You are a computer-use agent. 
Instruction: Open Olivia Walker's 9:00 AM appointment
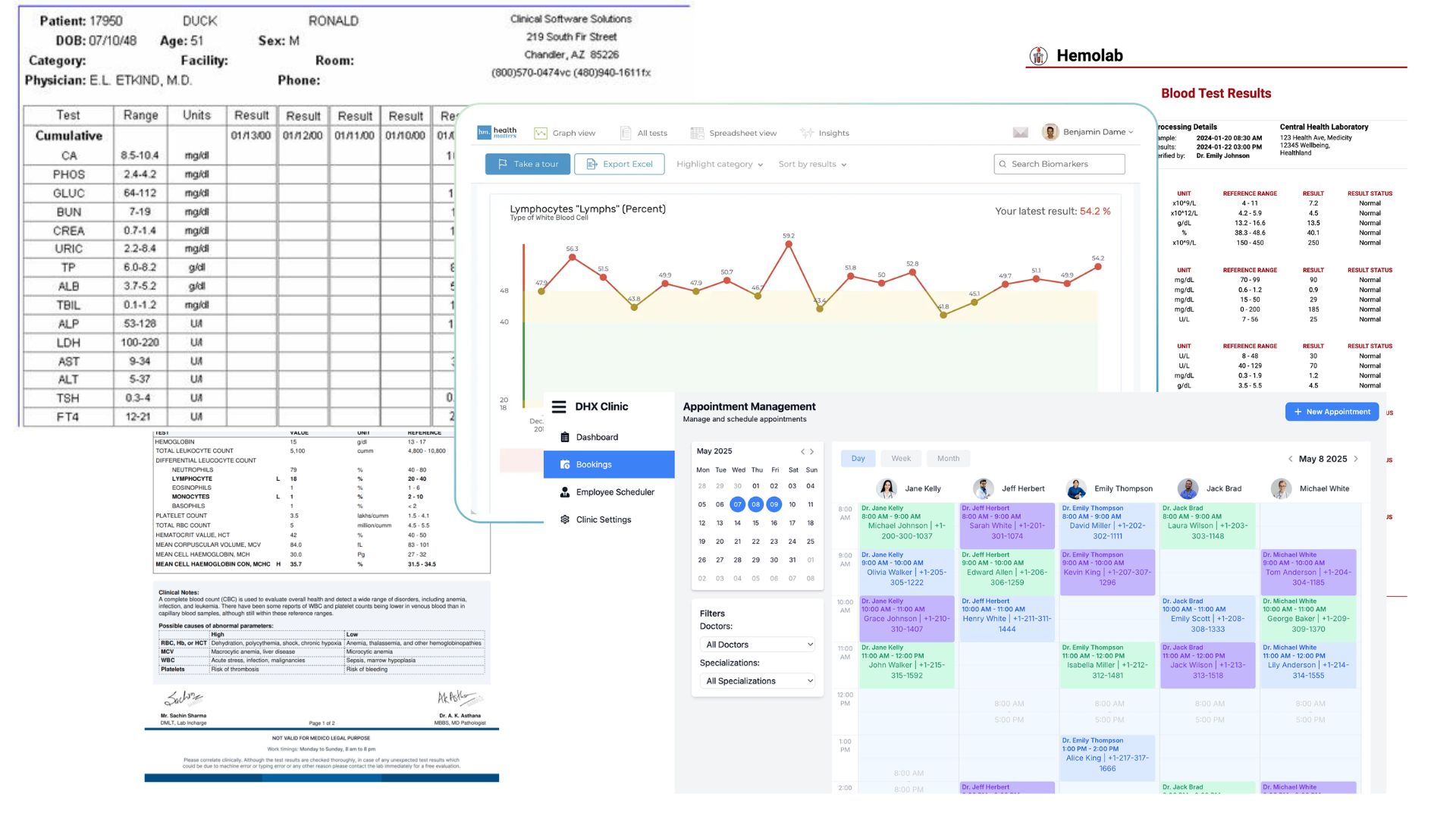pyautogui.click(x=906, y=573)
